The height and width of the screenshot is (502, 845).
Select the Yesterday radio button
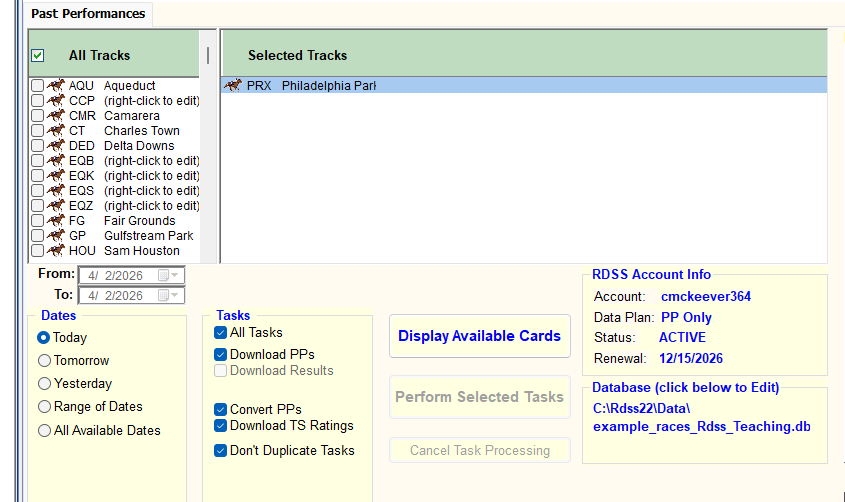click(x=44, y=384)
